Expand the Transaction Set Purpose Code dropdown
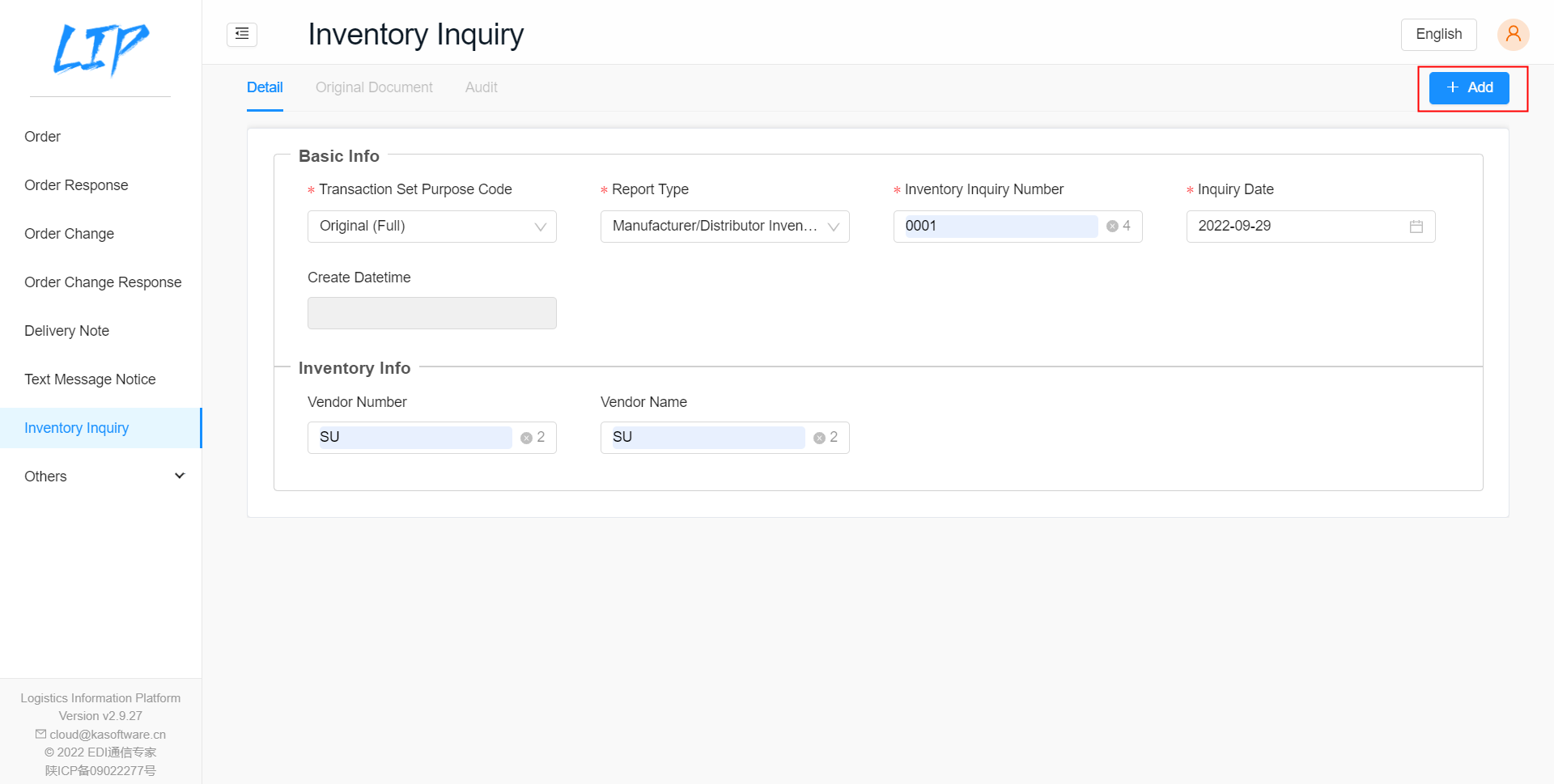Image resolution: width=1554 pixels, height=784 pixels. point(540,227)
